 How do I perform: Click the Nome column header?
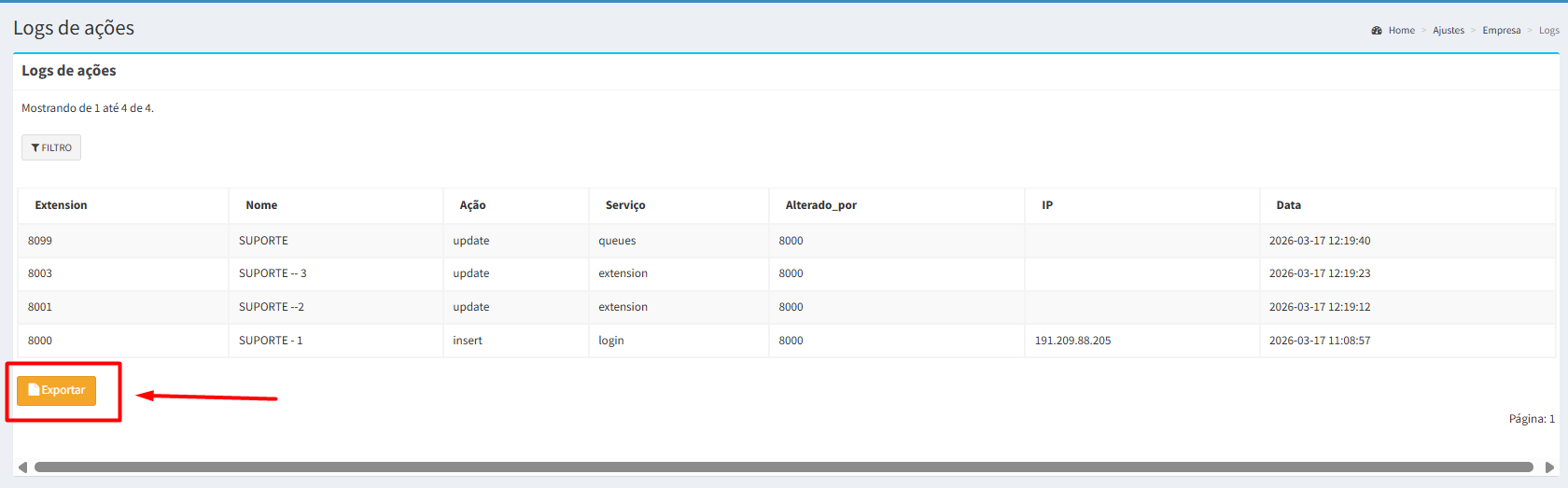(x=261, y=205)
